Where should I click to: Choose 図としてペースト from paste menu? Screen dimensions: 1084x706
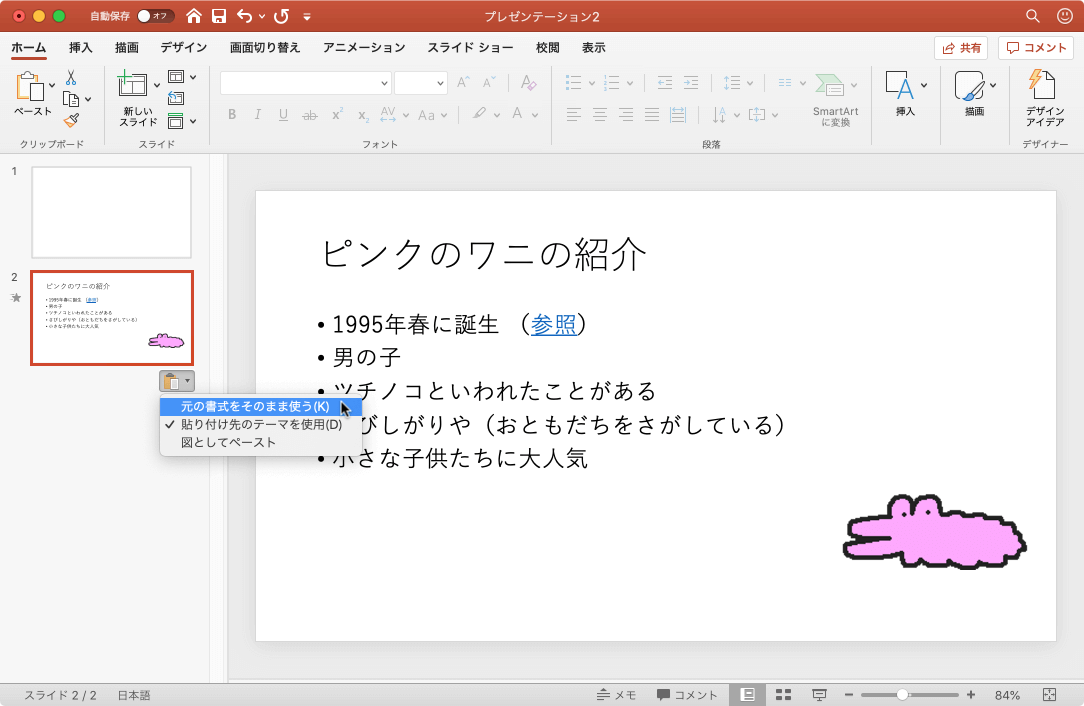coord(228,442)
